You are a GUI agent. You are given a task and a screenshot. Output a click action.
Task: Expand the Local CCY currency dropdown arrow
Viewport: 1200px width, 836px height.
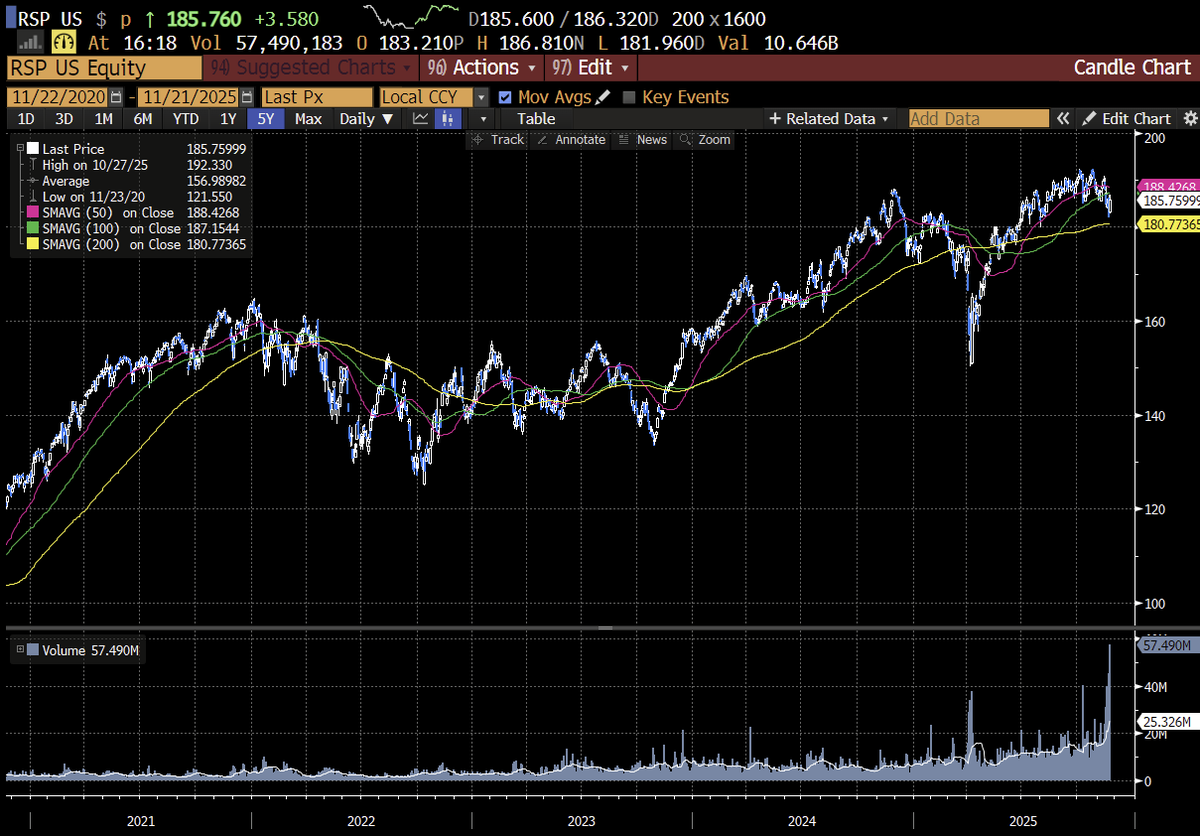481,97
